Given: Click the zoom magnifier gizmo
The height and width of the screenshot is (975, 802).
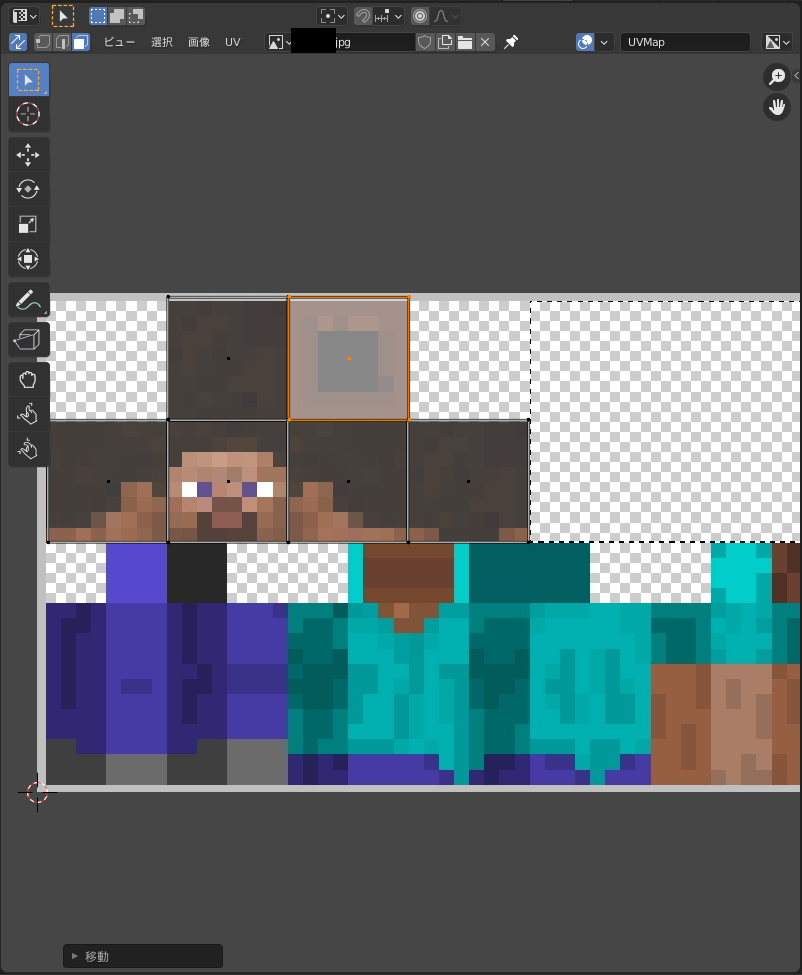Looking at the screenshot, I should [x=777, y=76].
